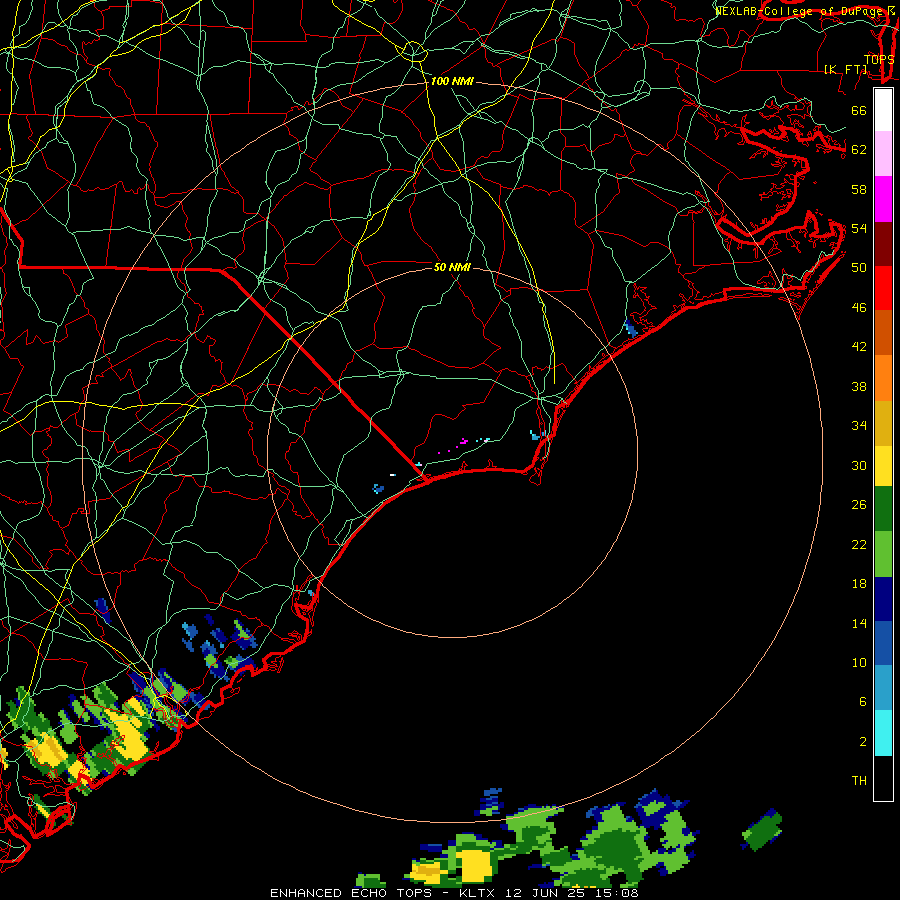Click the '58' legend value
Viewport: 900px width, 900px height.
tap(859, 189)
